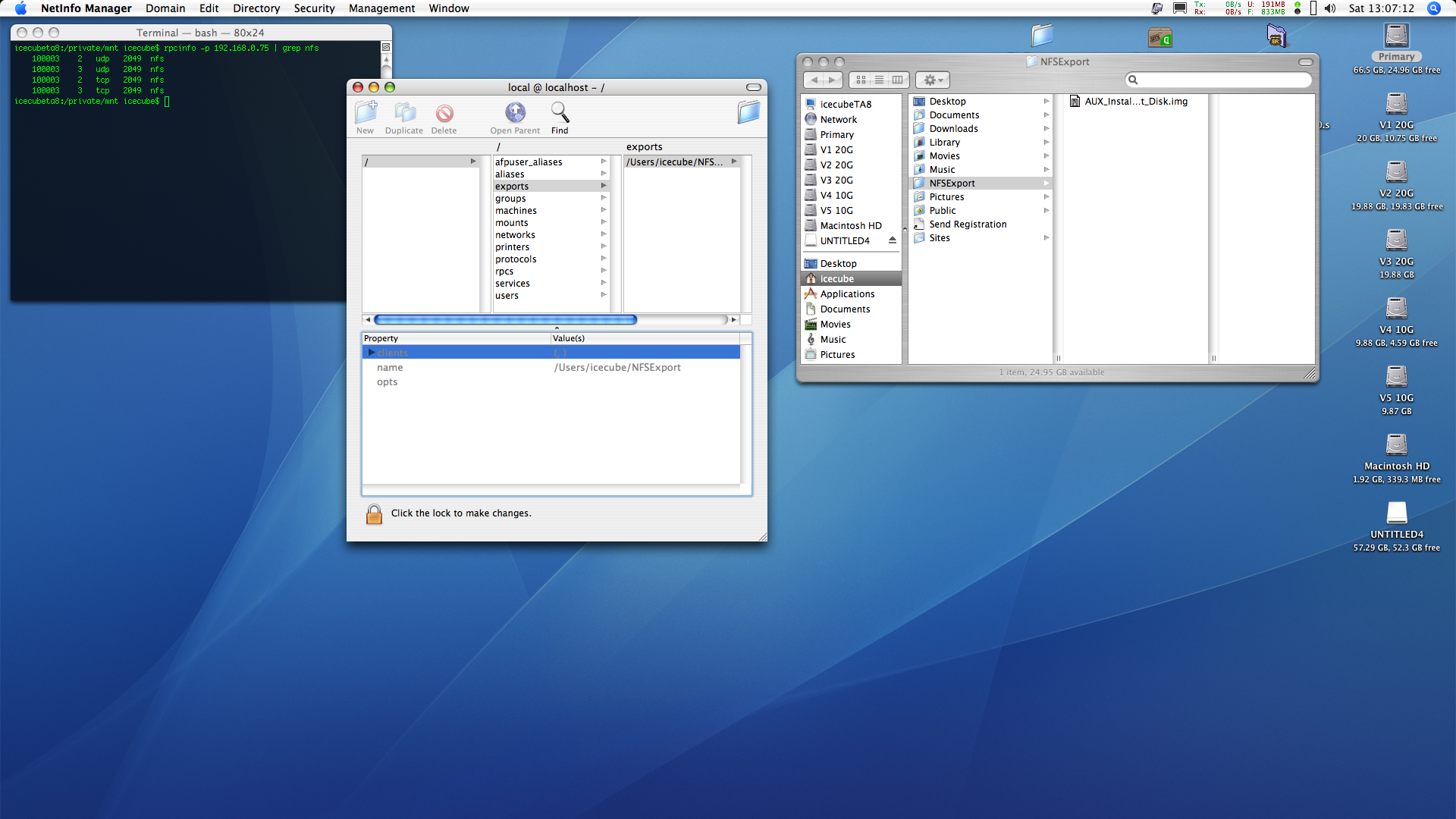Screen dimensions: 1456x819
Task: Click the Delete toolbar icon
Action: point(444,114)
